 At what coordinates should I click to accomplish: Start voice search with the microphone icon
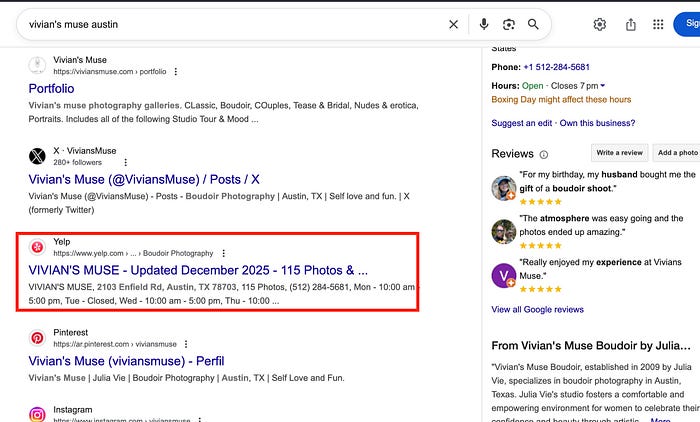click(x=483, y=24)
